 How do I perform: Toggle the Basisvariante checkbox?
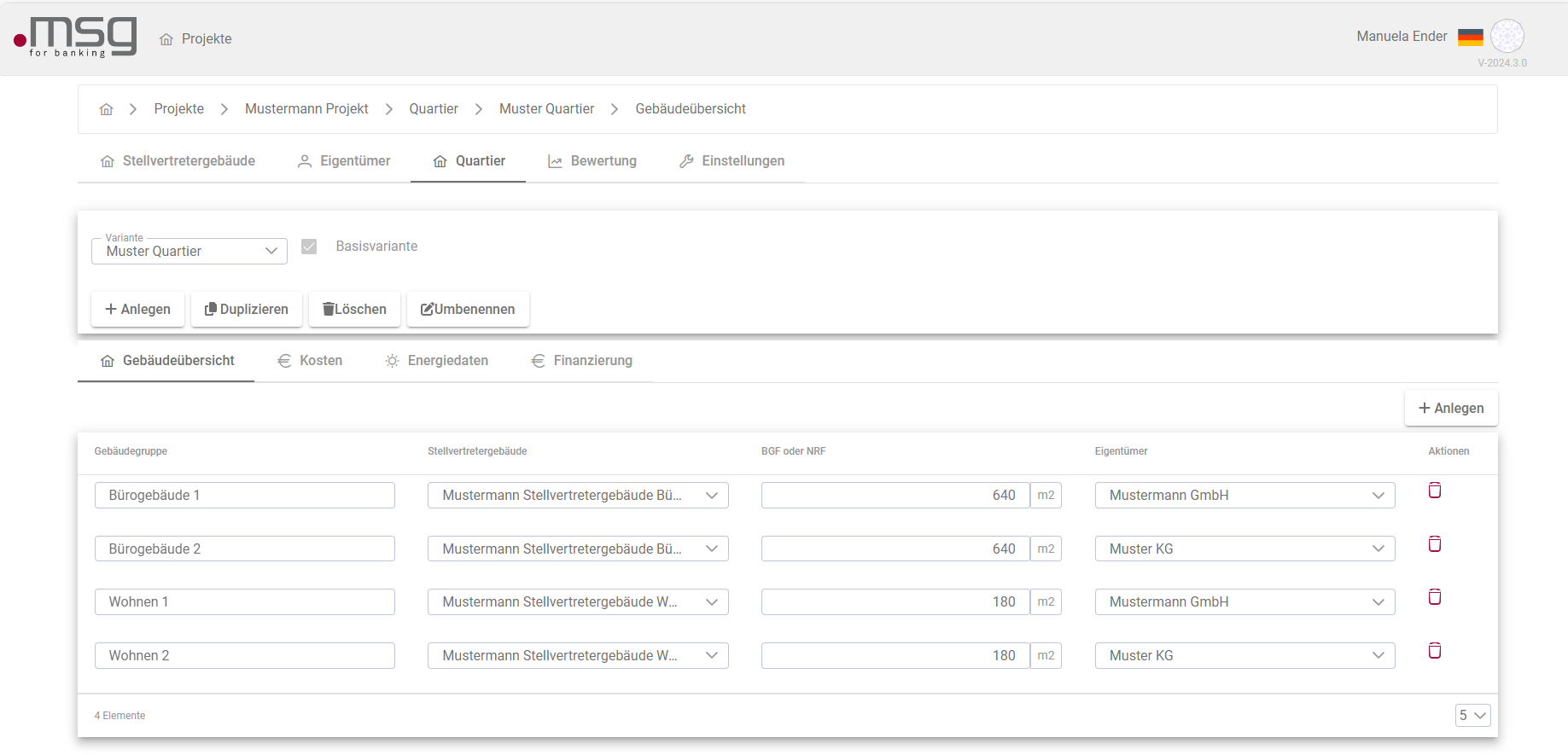tap(309, 247)
